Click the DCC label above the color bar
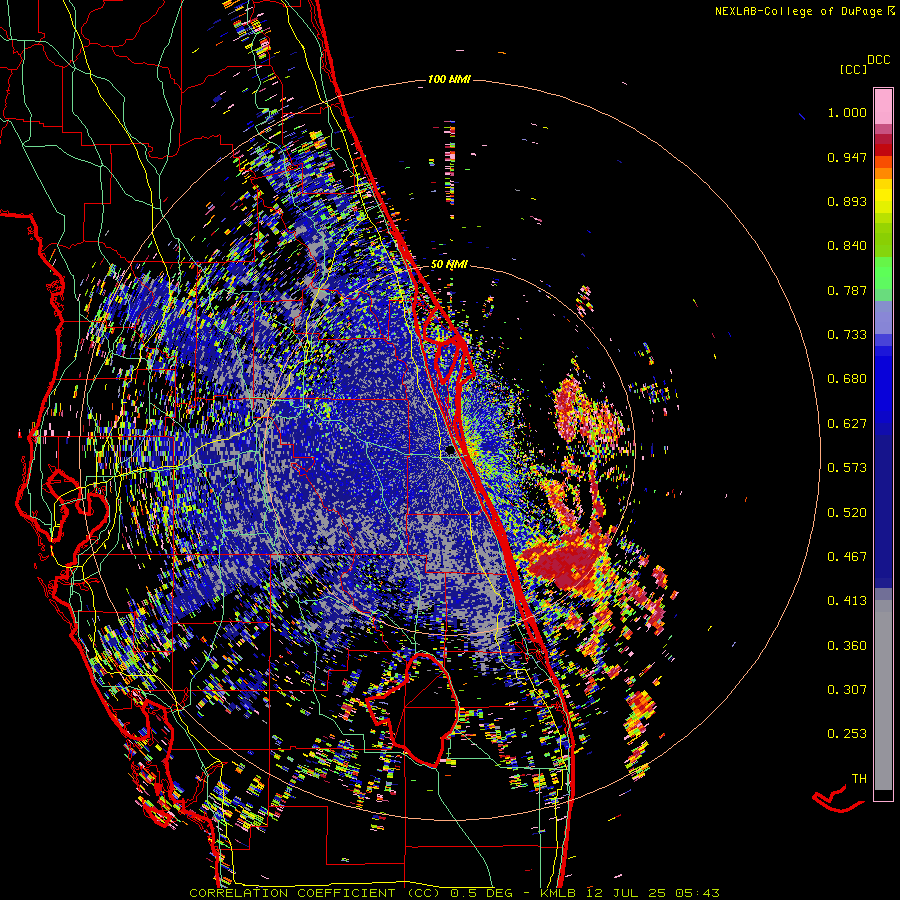 pos(879,60)
